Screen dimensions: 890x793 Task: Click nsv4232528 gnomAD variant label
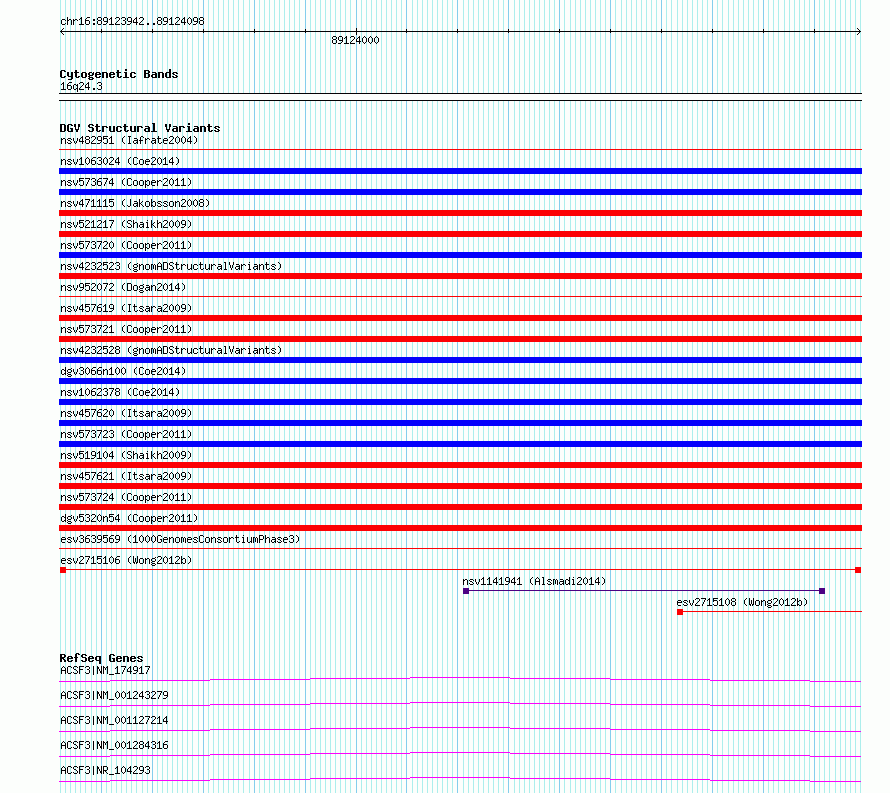[x=171, y=350]
